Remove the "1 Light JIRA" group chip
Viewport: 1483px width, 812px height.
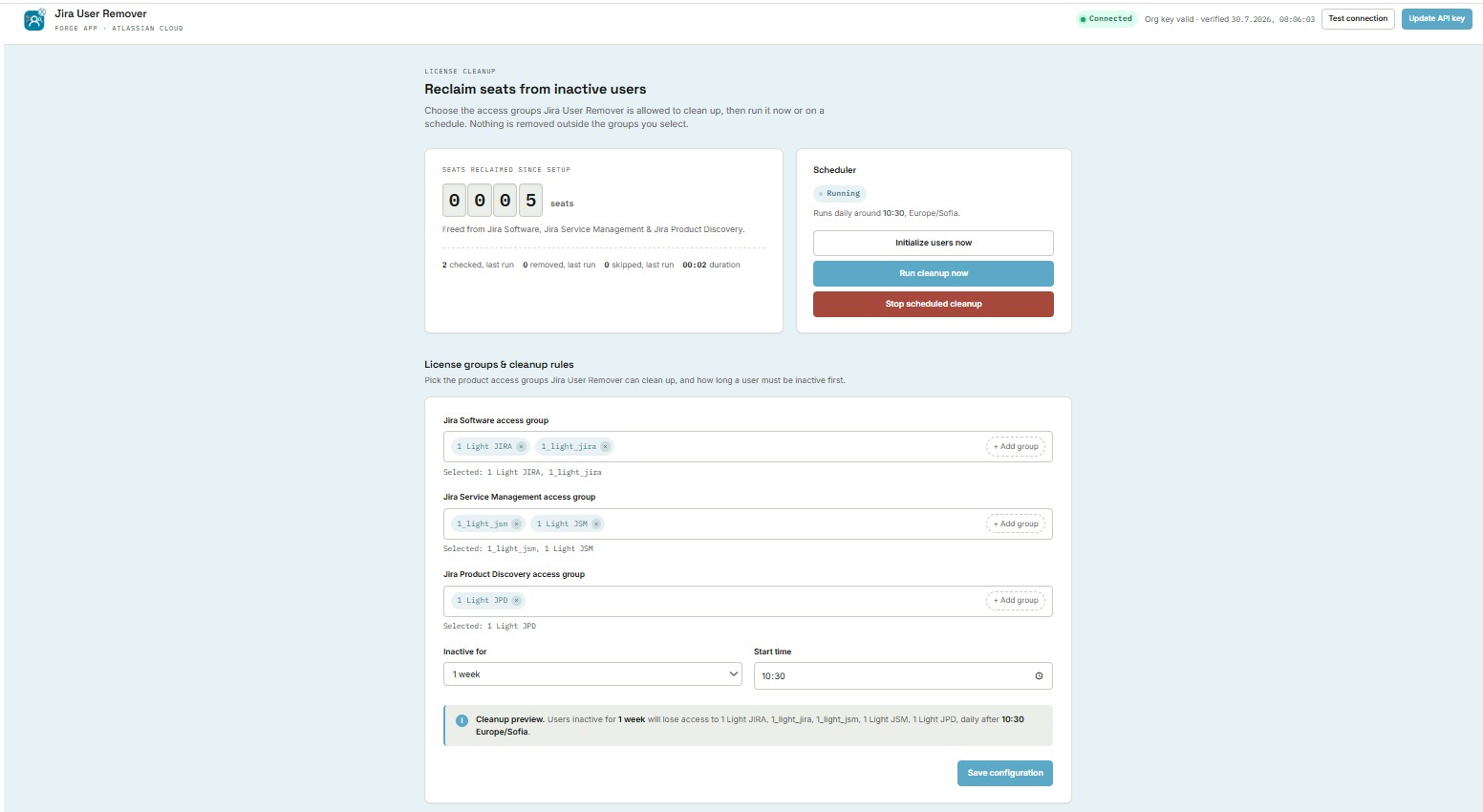point(521,446)
